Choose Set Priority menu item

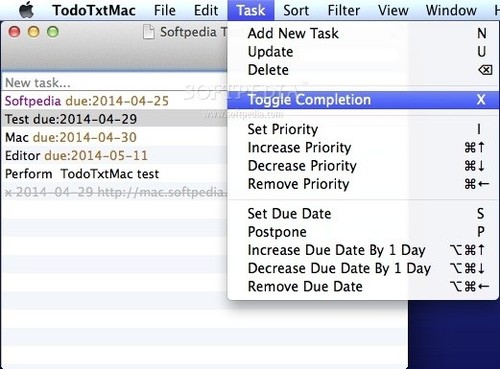point(363,129)
